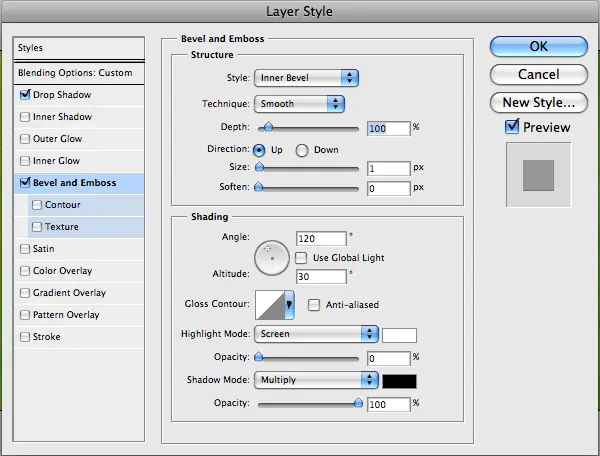600x456 pixels.
Task: Toggle the Use Global Light checkbox
Action: [x=302, y=258]
